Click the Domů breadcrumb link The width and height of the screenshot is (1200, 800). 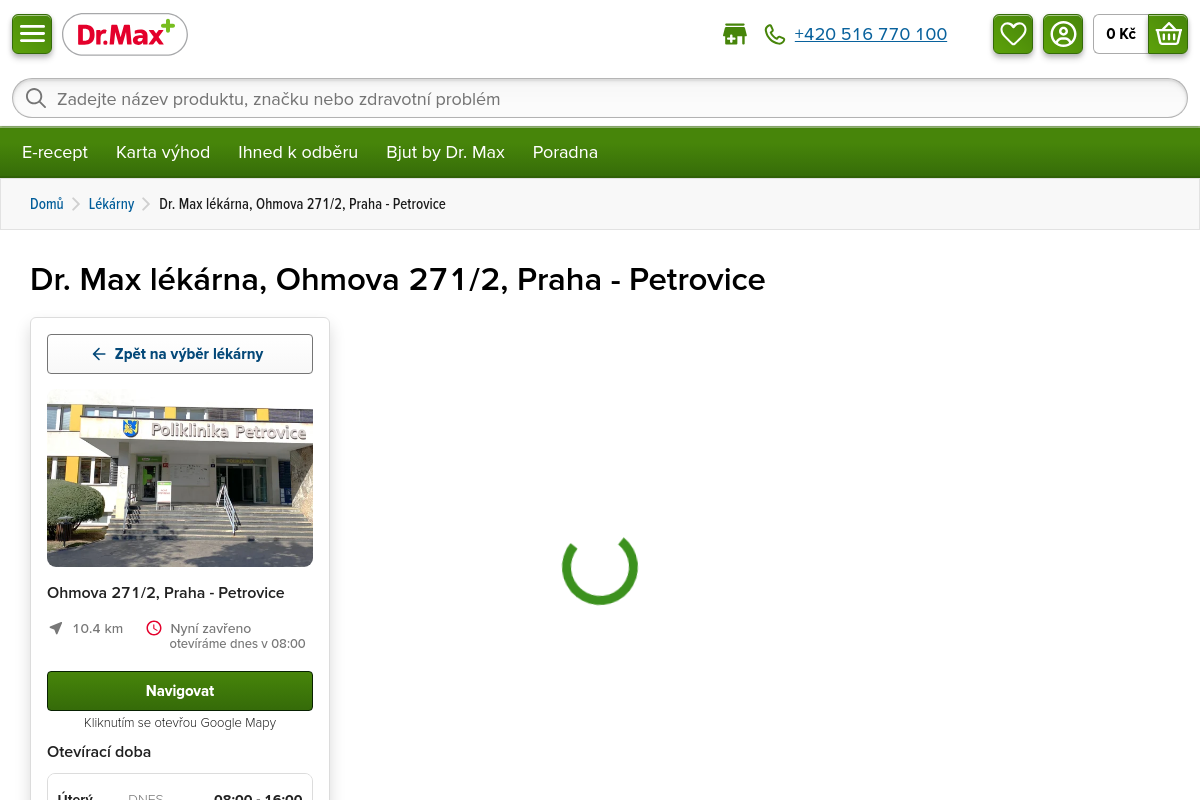[47, 204]
